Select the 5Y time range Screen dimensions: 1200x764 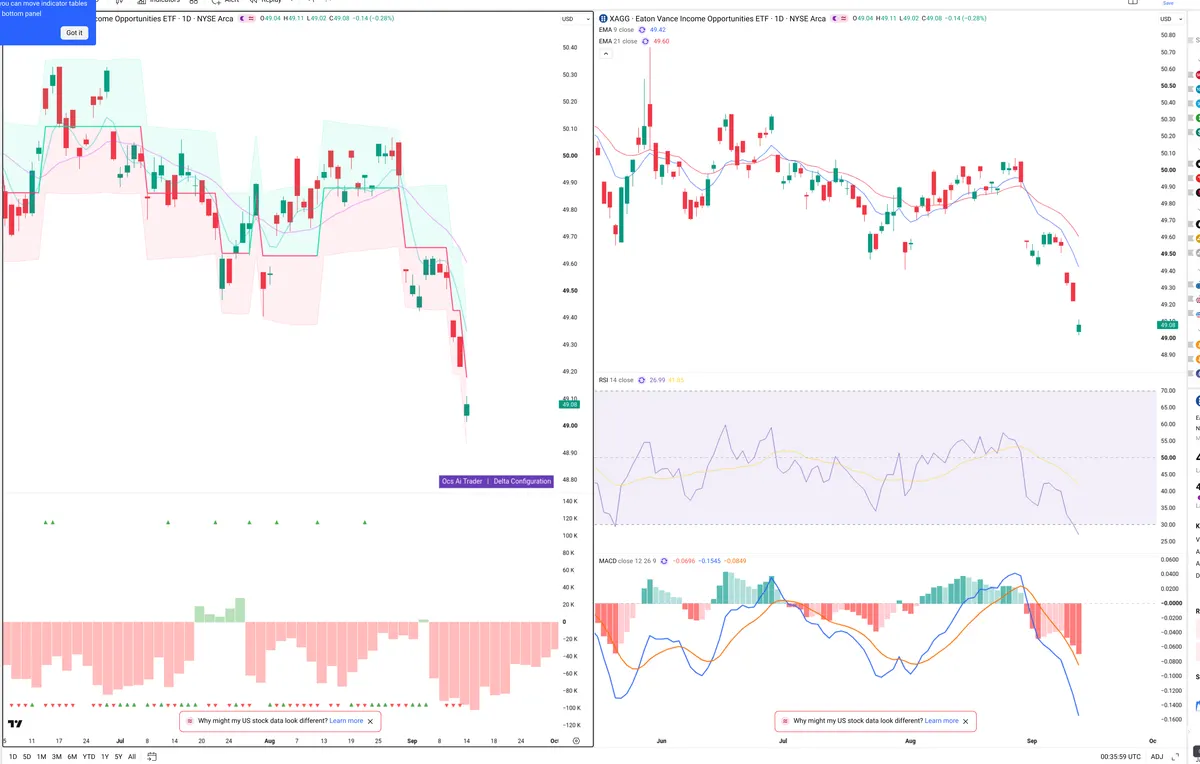coord(118,757)
